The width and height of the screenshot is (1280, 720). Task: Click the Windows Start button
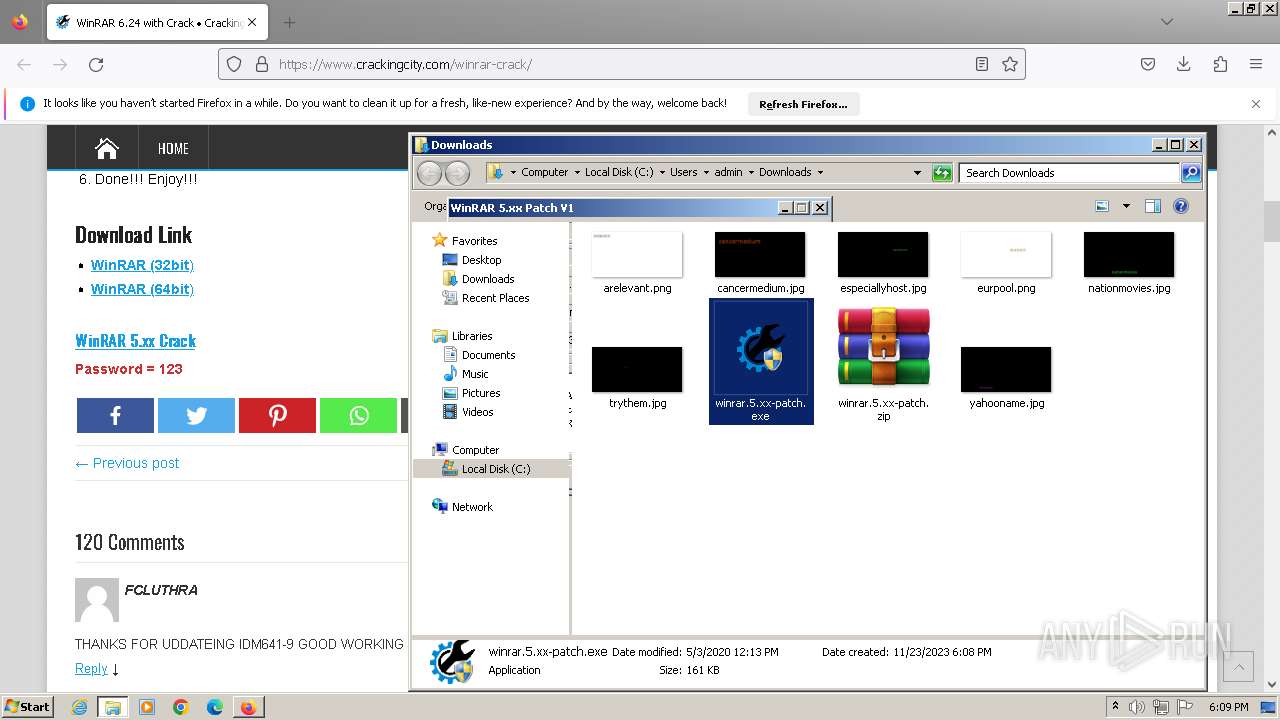[27, 707]
